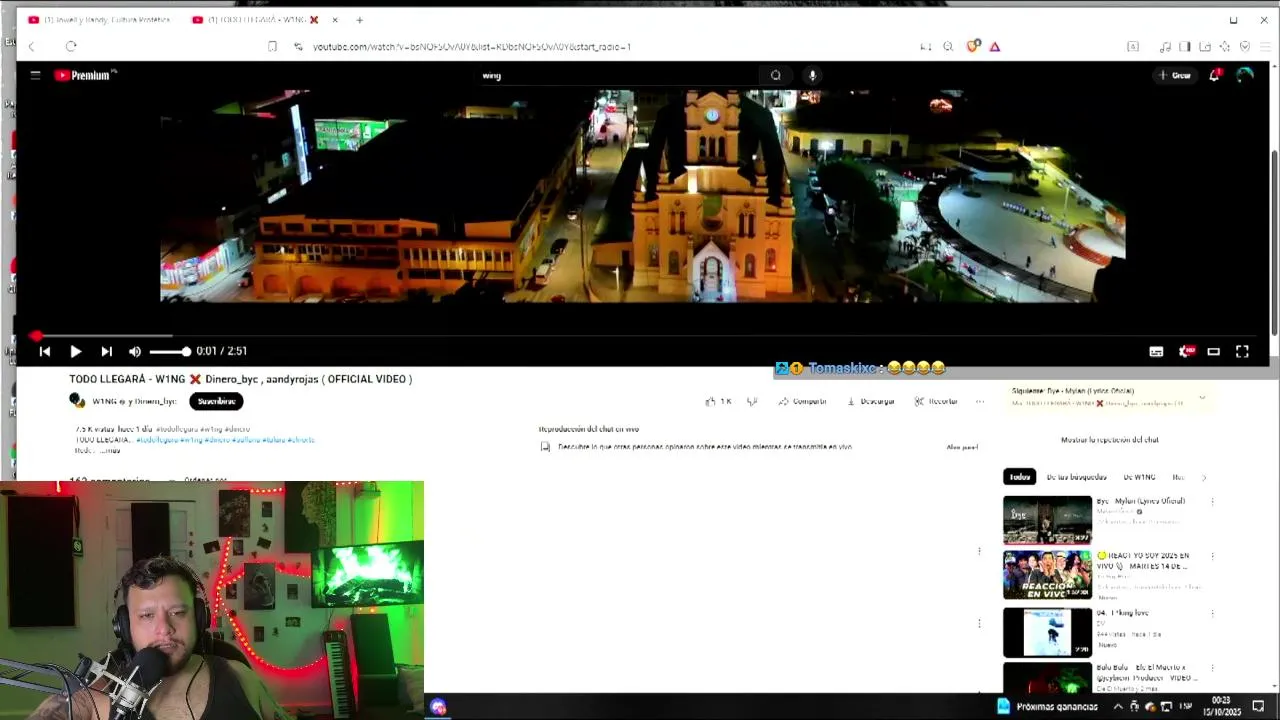
Task: Click the YouTube search input field
Action: coord(620,75)
